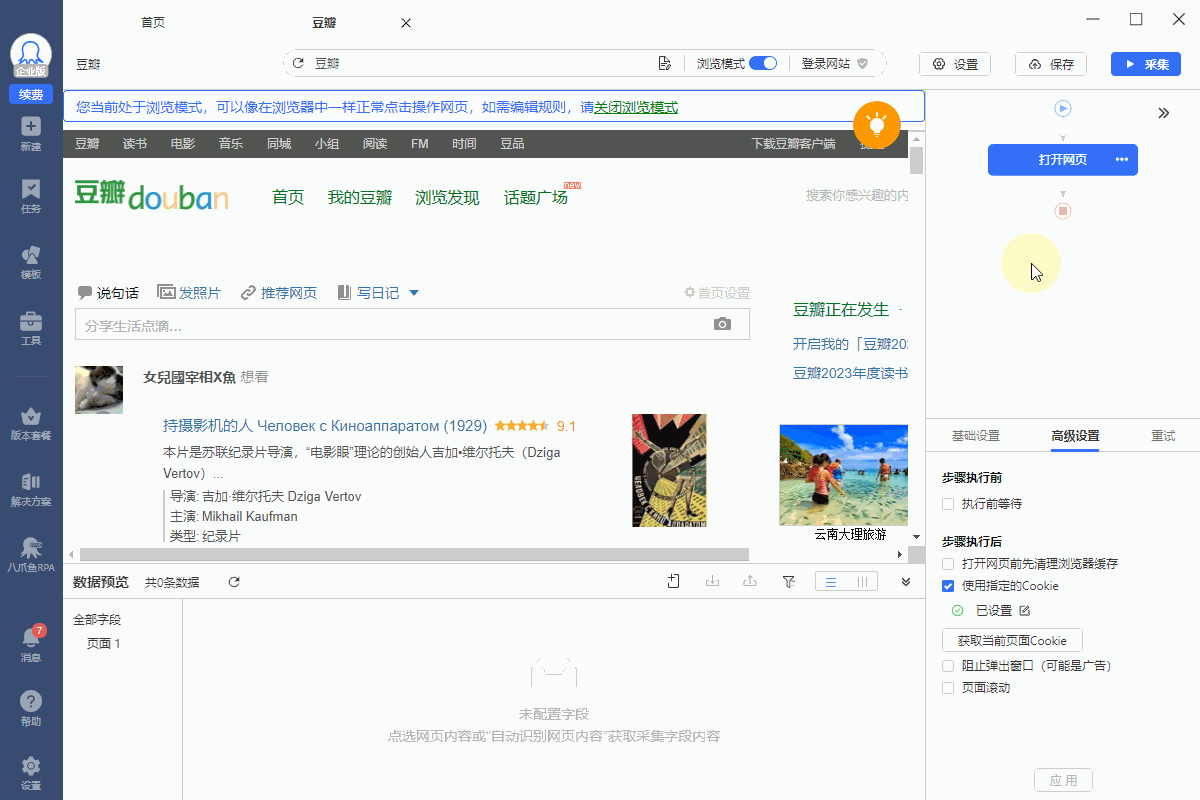Click the 云南大理旅游 beach photo
This screenshot has width=1200, height=800.
coord(843,475)
